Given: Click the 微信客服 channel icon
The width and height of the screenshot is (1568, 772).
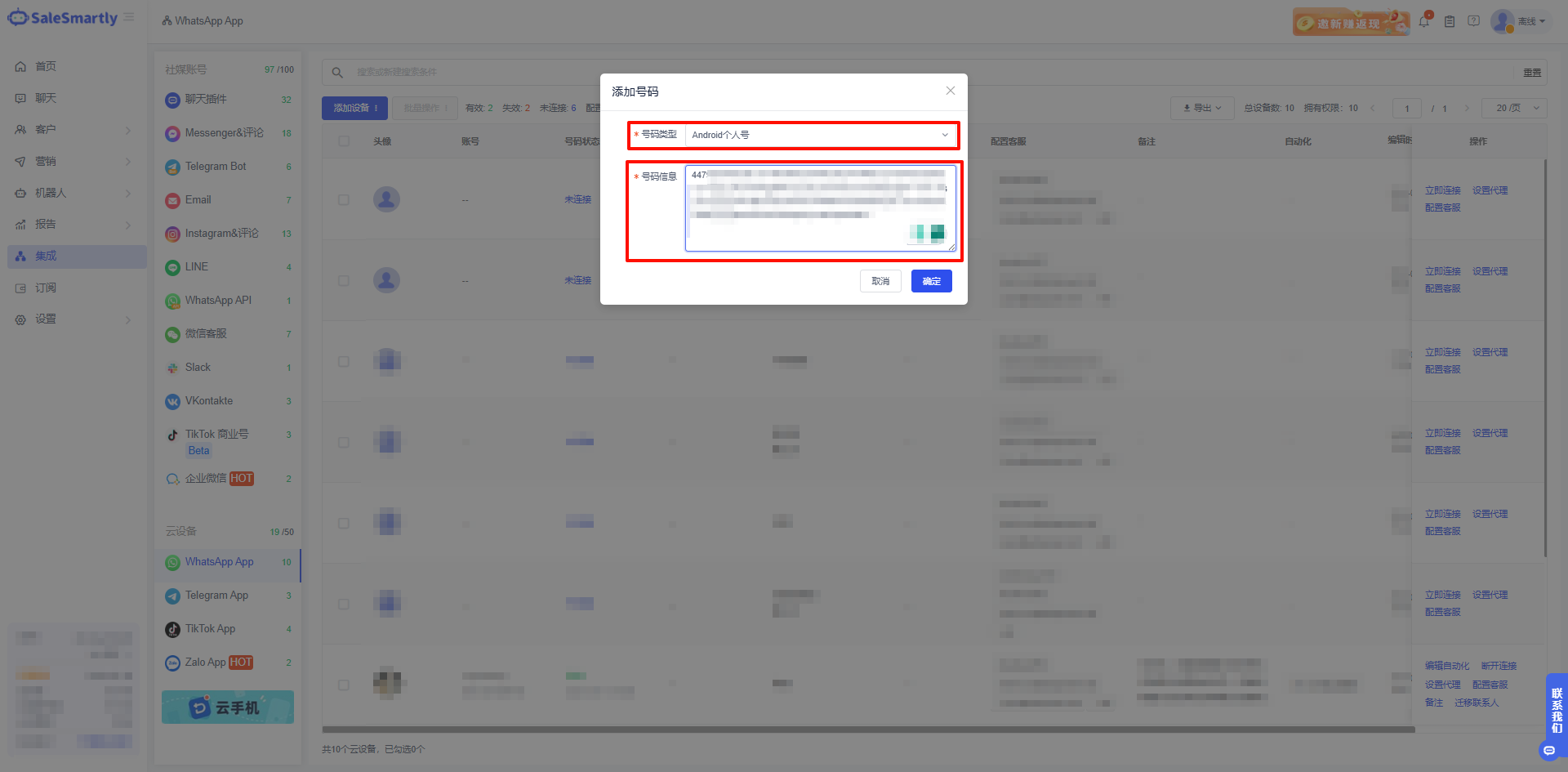Looking at the screenshot, I should [x=172, y=334].
